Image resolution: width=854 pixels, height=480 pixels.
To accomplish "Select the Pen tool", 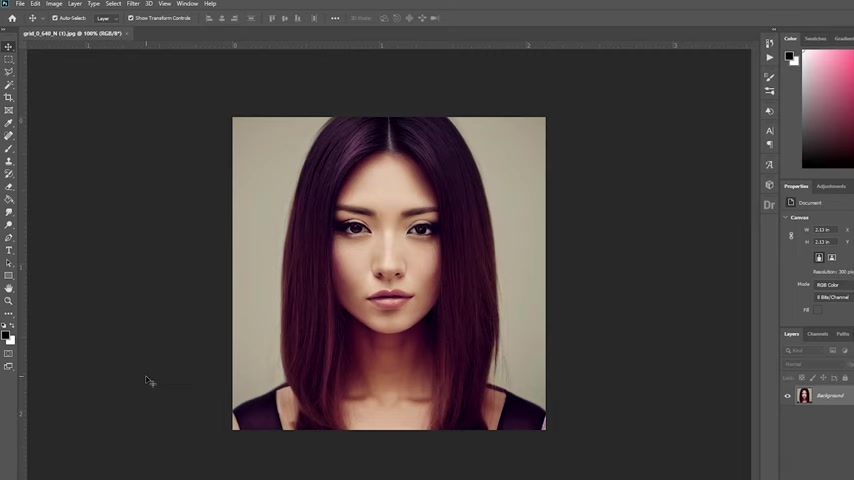I will pos(9,238).
